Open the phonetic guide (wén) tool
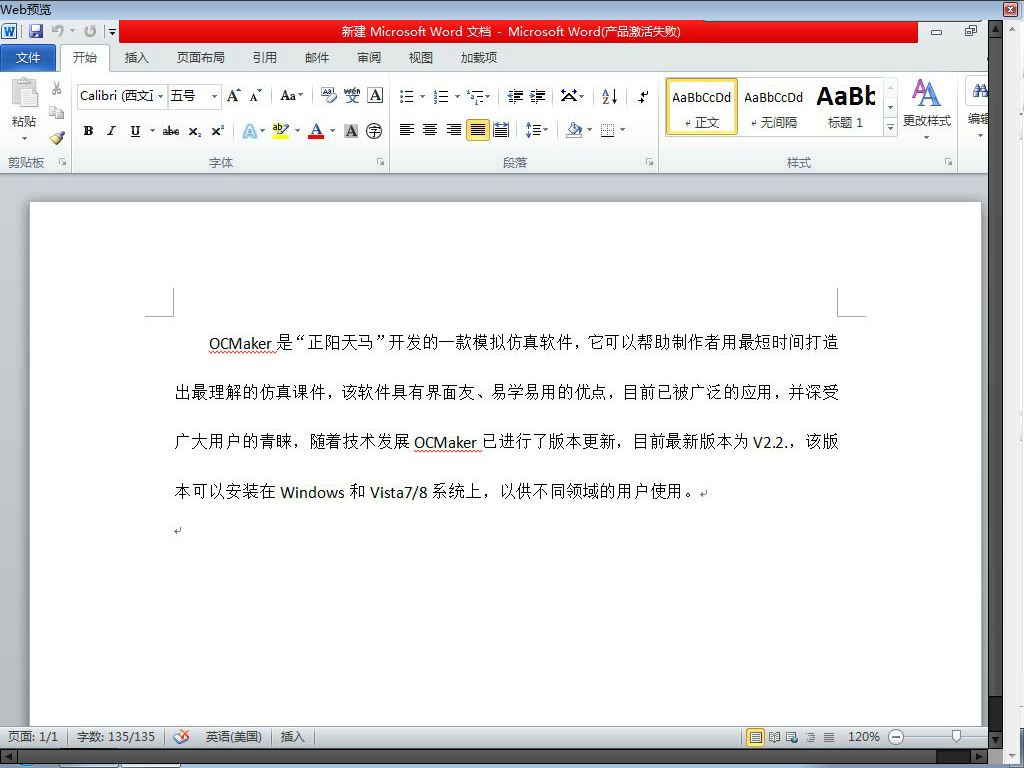Viewport: 1024px width, 768px height. click(352, 96)
